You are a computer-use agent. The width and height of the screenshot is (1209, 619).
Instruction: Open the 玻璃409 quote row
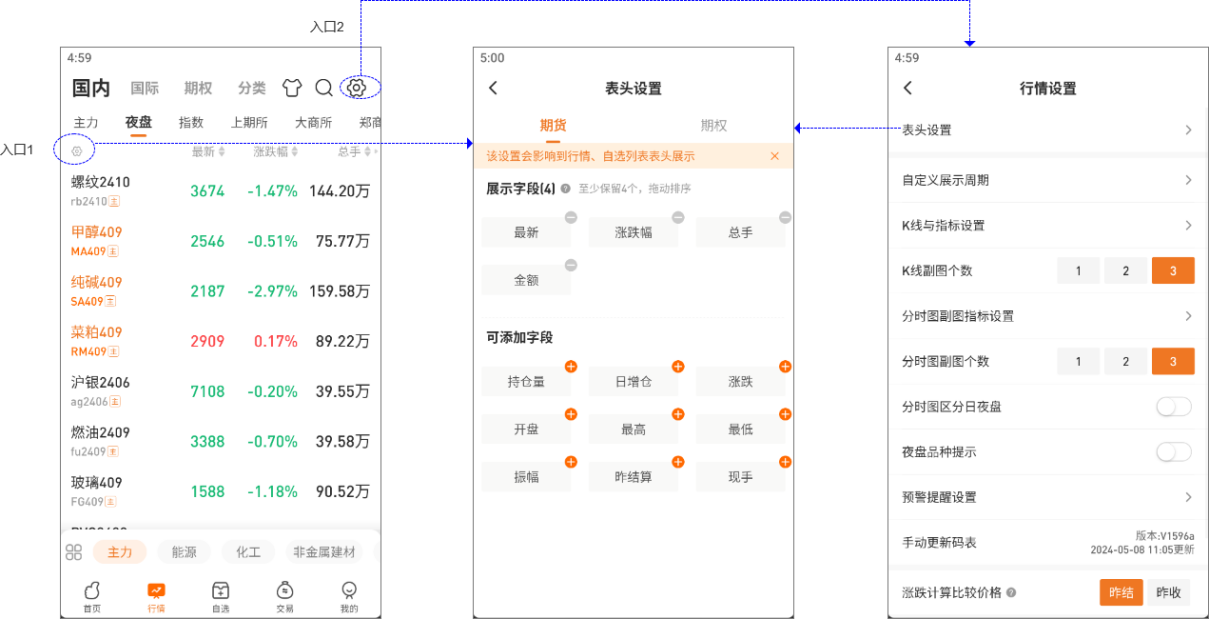(x=221, y=491)
